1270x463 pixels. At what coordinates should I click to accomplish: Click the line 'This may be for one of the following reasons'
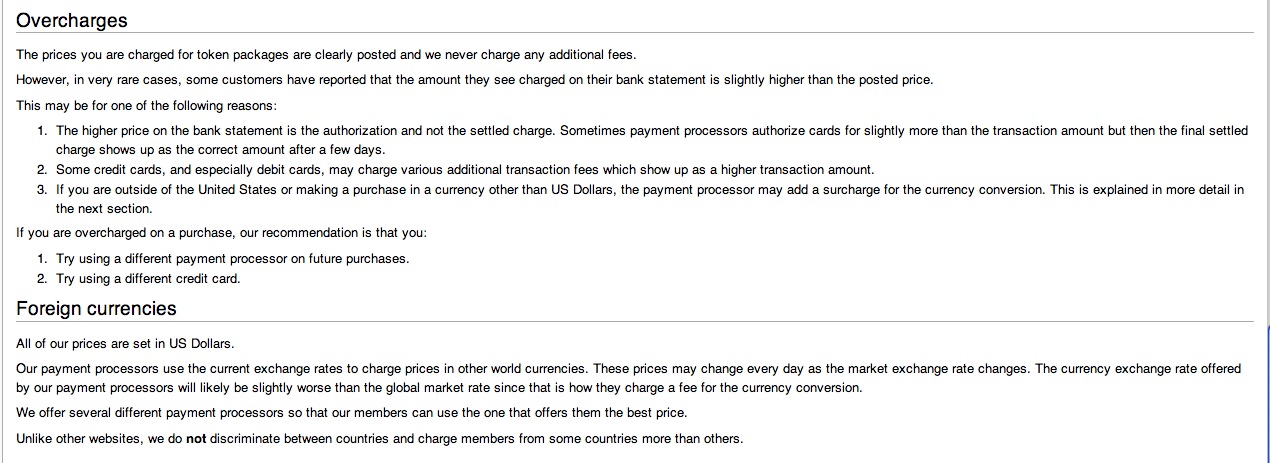(146, 105)
